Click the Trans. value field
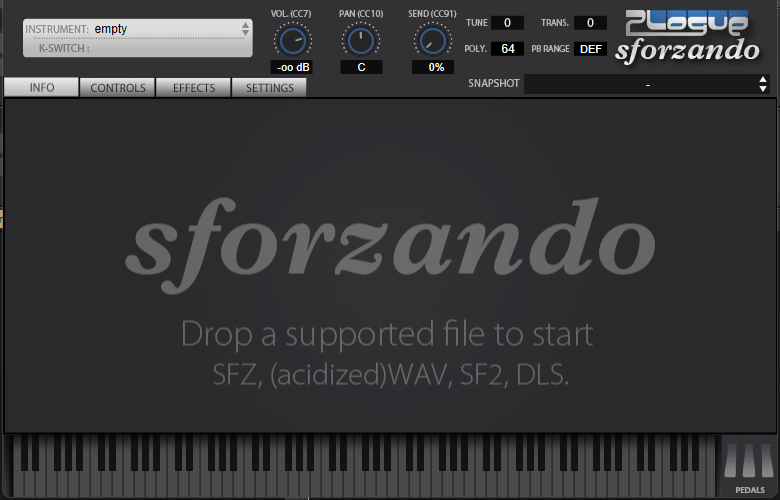780x500 pixels. pos(590,23)
